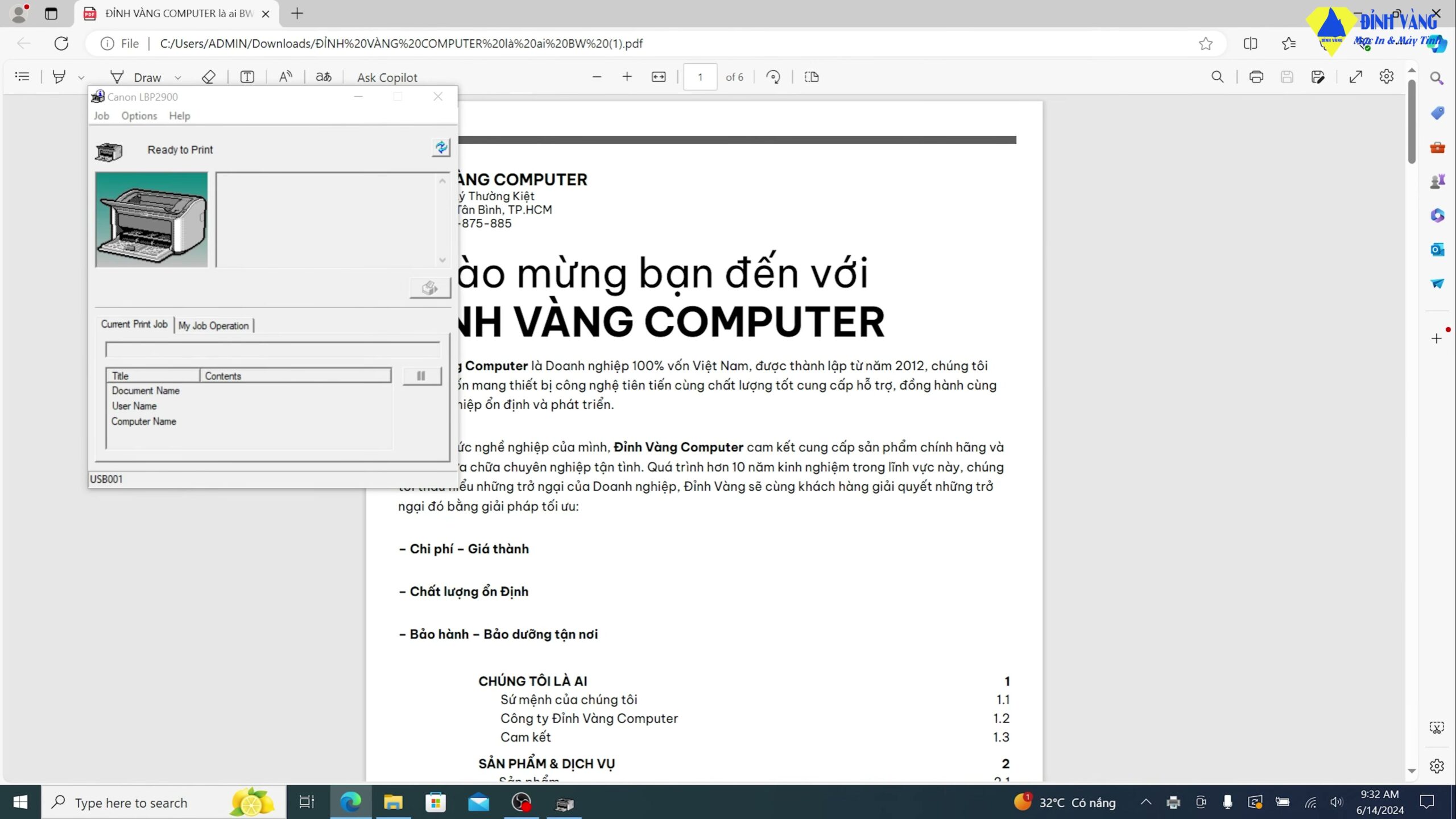The height and width of the screenshot is (819, 1456).
Task: Toggle Fit to width view
Action: pyautogui.click(x=659, y=77)
